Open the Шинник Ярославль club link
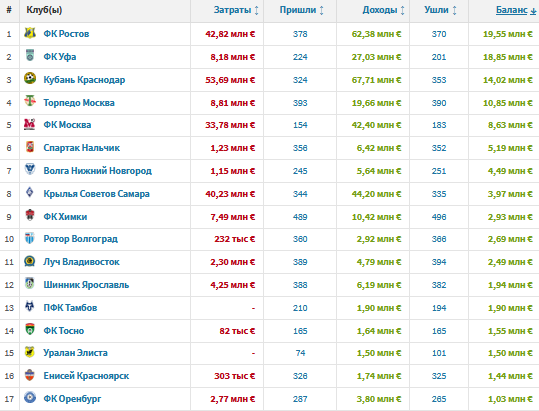Viewport: 539px width, 411px height. (86, 285)
